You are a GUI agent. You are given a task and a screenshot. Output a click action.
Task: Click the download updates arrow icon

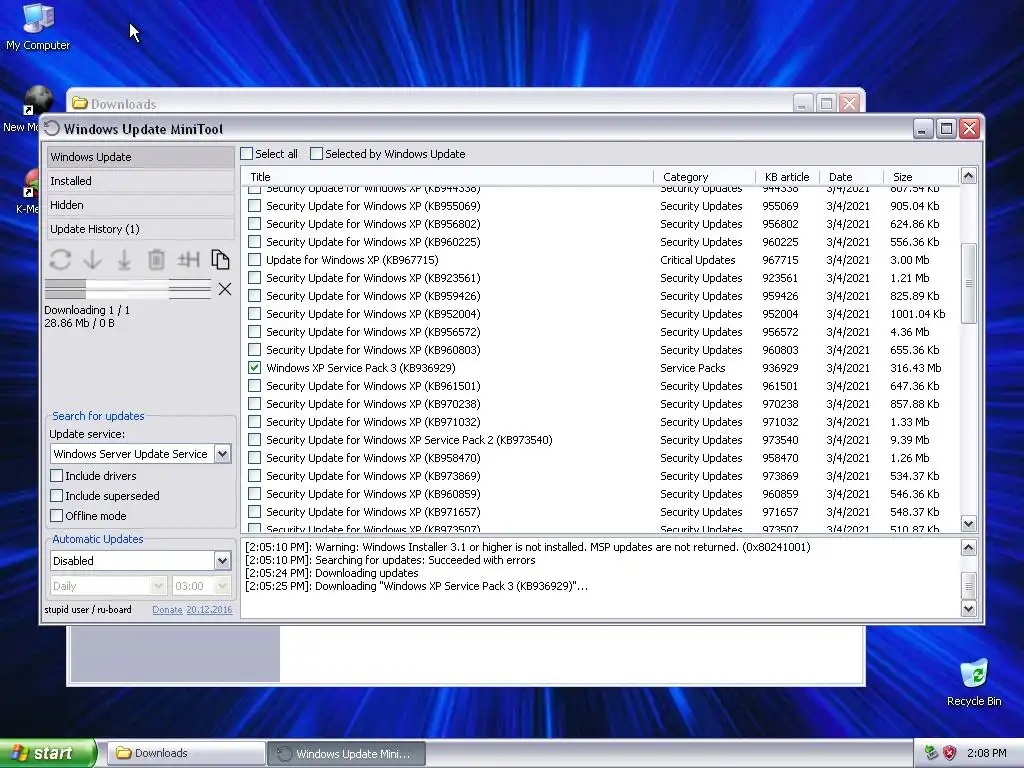click(93, 260)
